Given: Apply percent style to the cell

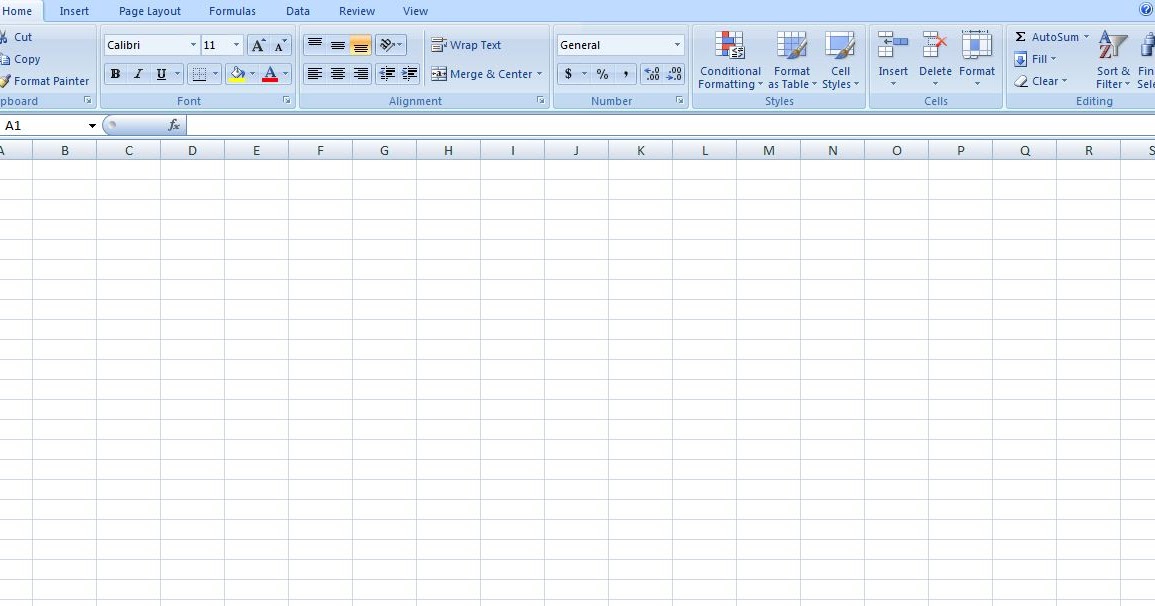Looking at the screenshot, I should [x=602, y=73].
